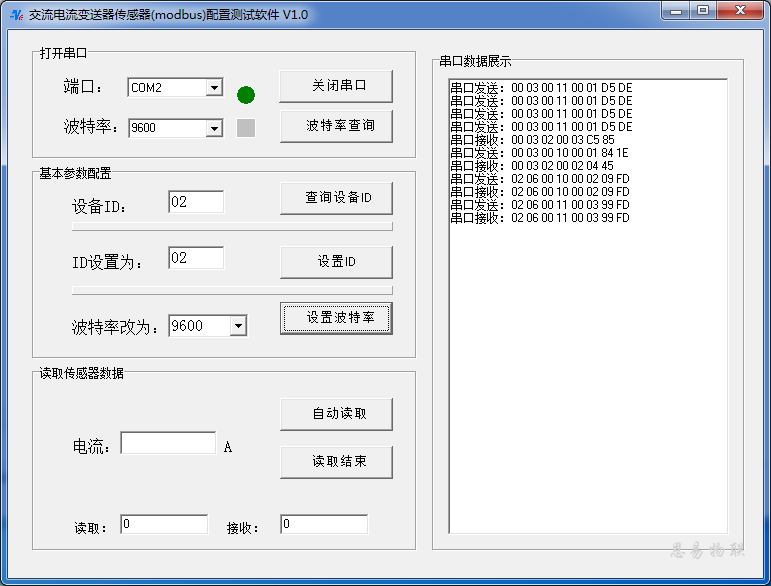Expand the 9600 baud rate dropdown under 打开串口
This screenshot has height=586, width=771.
(214, 128)
